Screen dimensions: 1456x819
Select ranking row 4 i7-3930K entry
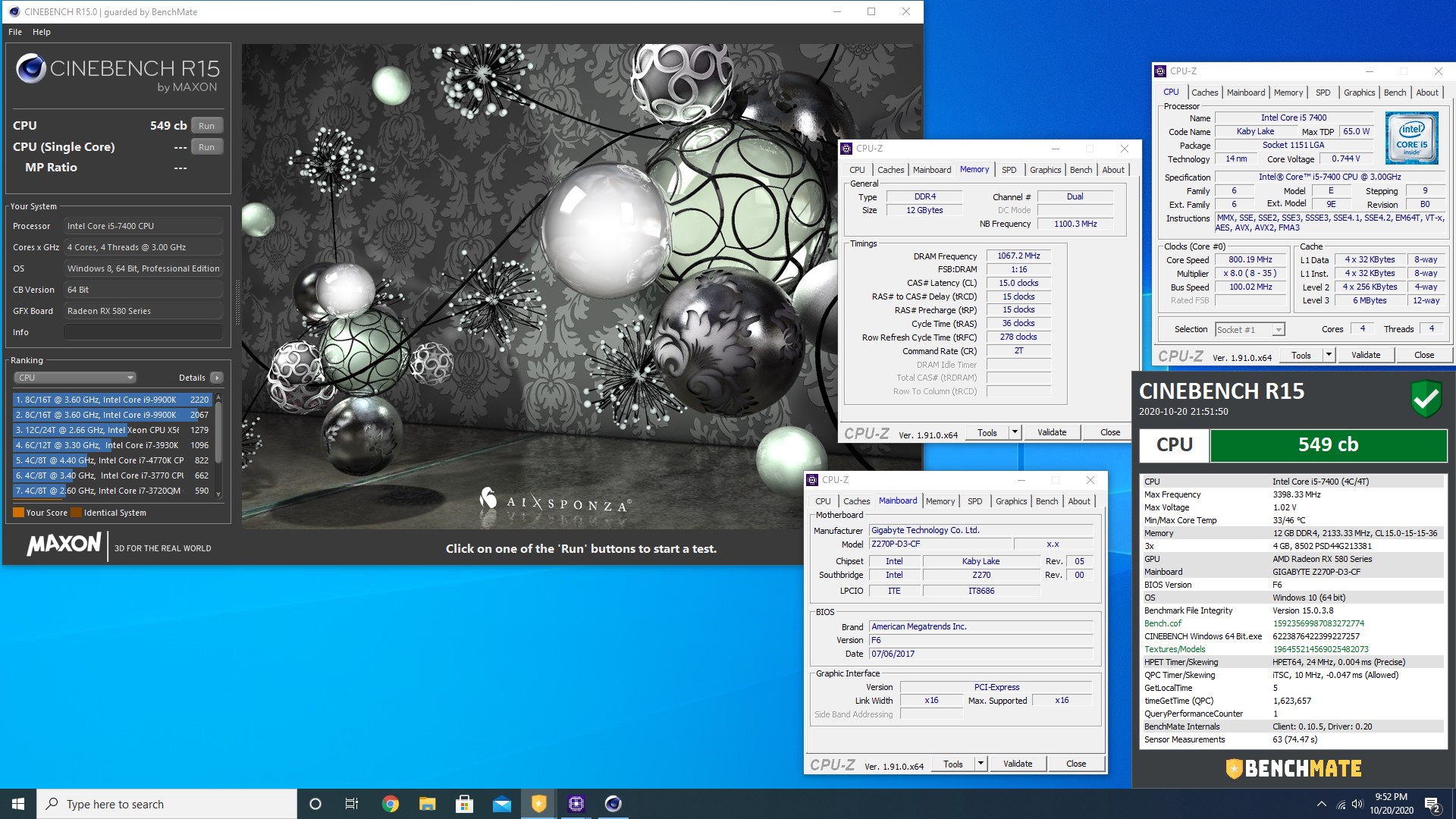coord(112,445)
